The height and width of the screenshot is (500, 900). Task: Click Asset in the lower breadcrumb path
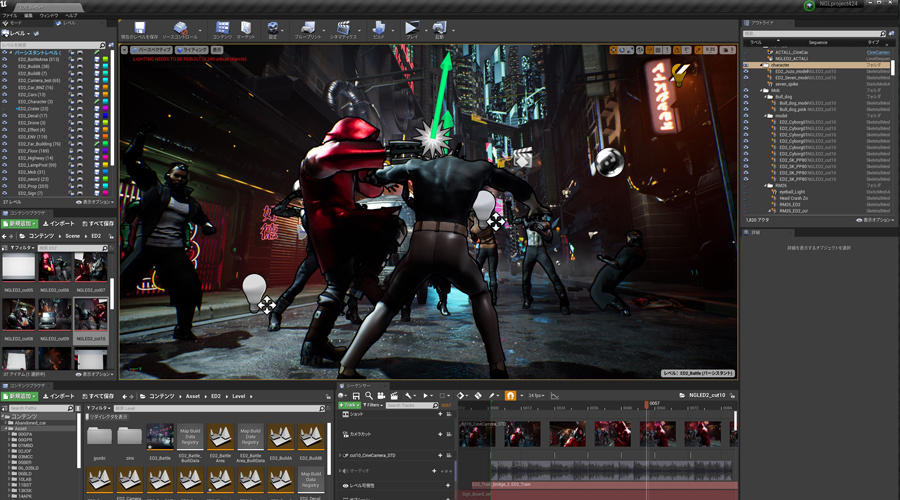pos(193,396)
